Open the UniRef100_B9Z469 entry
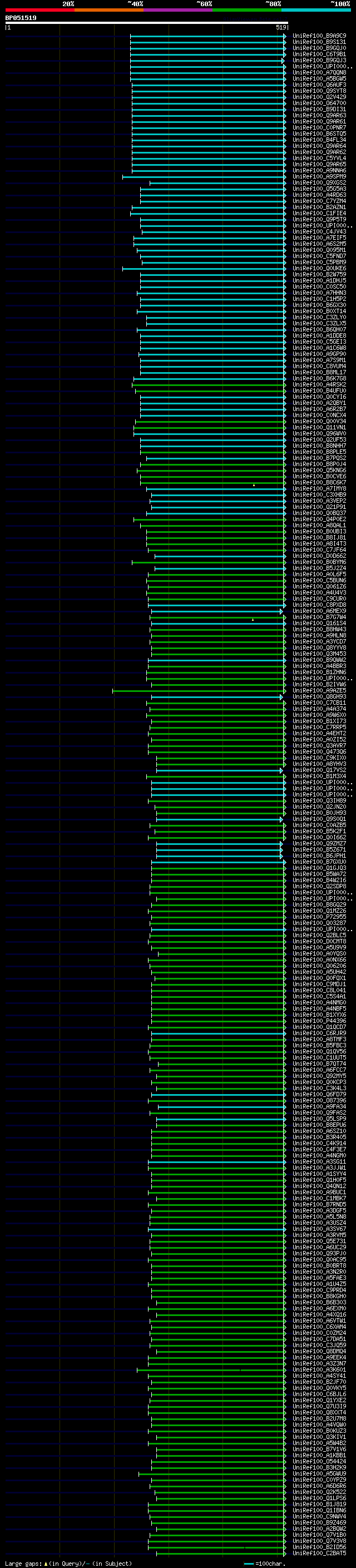The height and width of the screenshot is (1568, 356). [x=319, y=1522]
